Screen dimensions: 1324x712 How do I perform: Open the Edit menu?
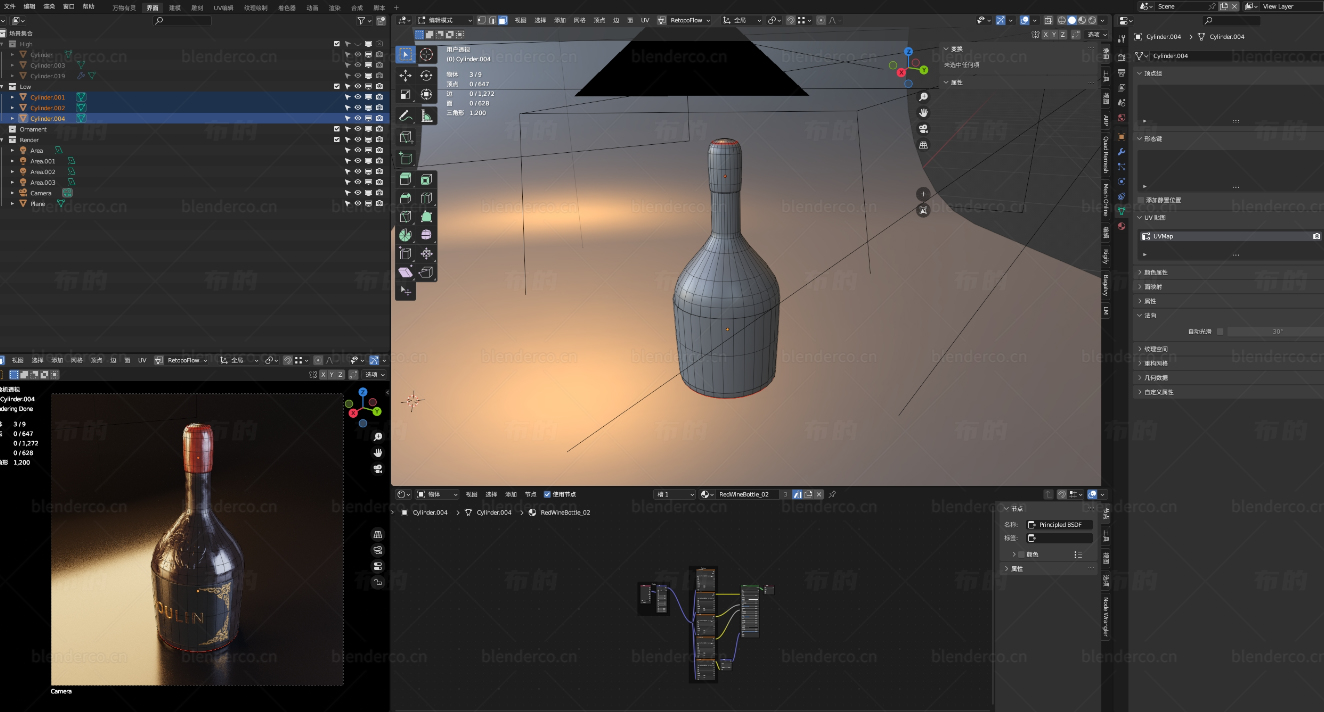click(x=29, y=6)
